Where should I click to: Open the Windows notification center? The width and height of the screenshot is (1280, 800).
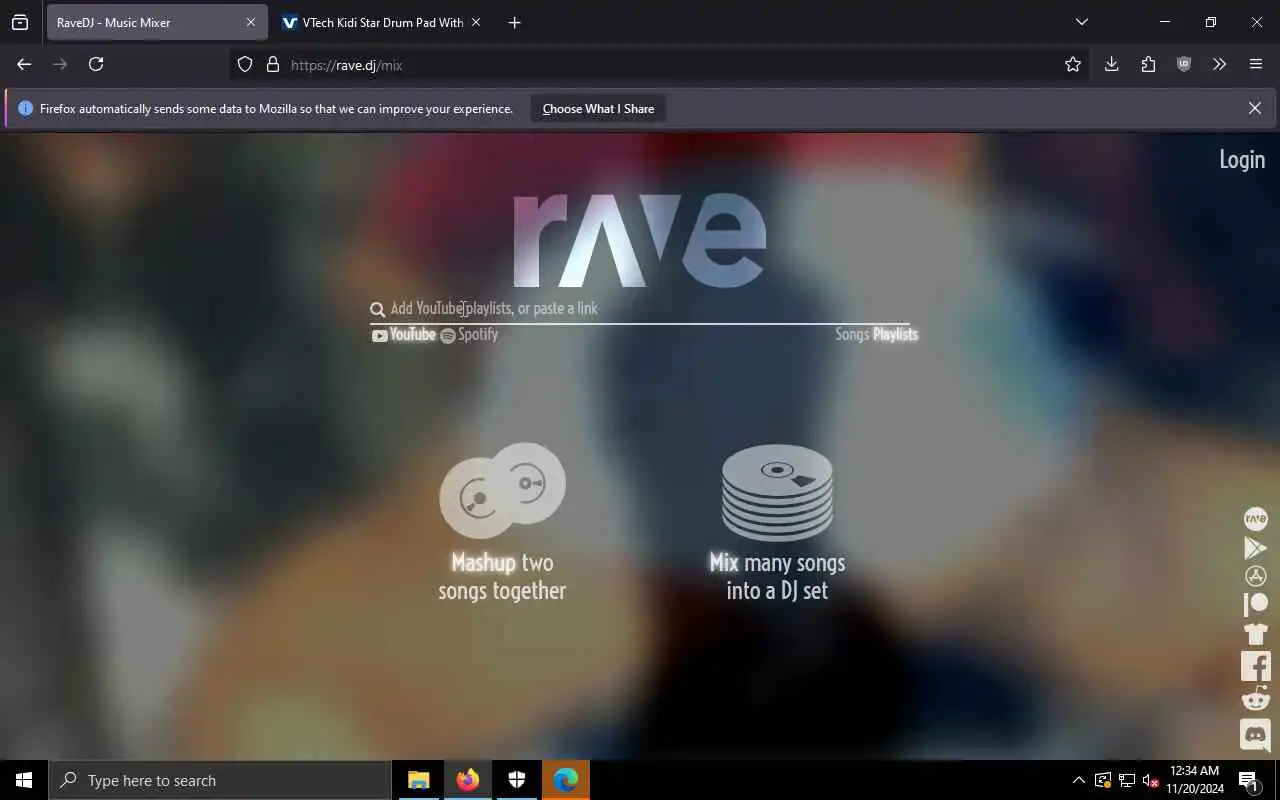[x=1248, y=780]
